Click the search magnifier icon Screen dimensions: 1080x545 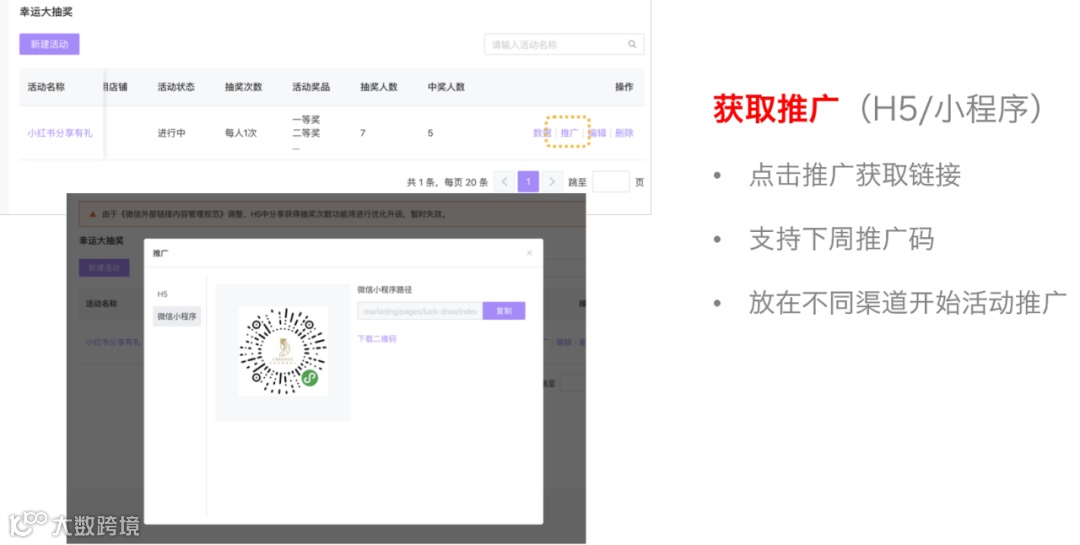coord(632,44)
